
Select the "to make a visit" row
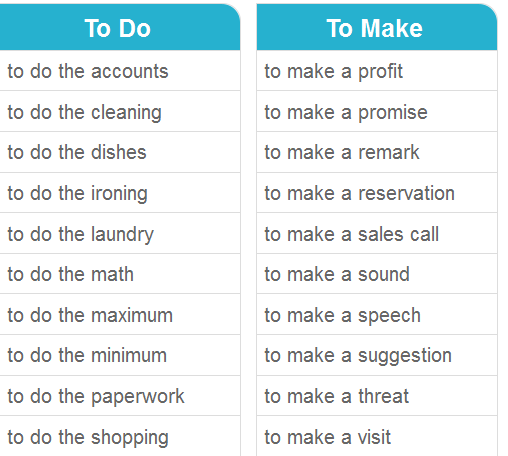click(377, 436)
